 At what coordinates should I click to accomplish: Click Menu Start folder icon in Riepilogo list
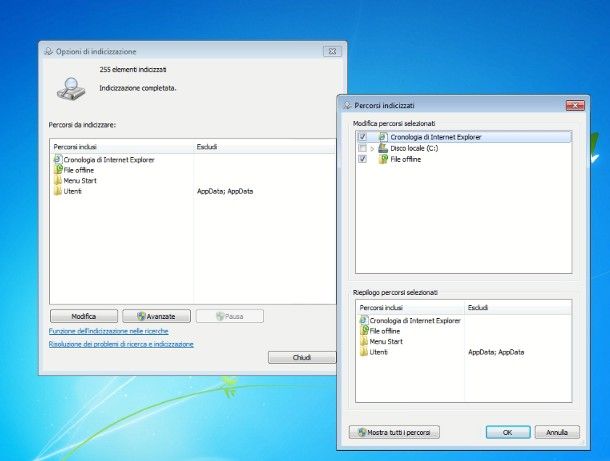click(x=363, y=341)
